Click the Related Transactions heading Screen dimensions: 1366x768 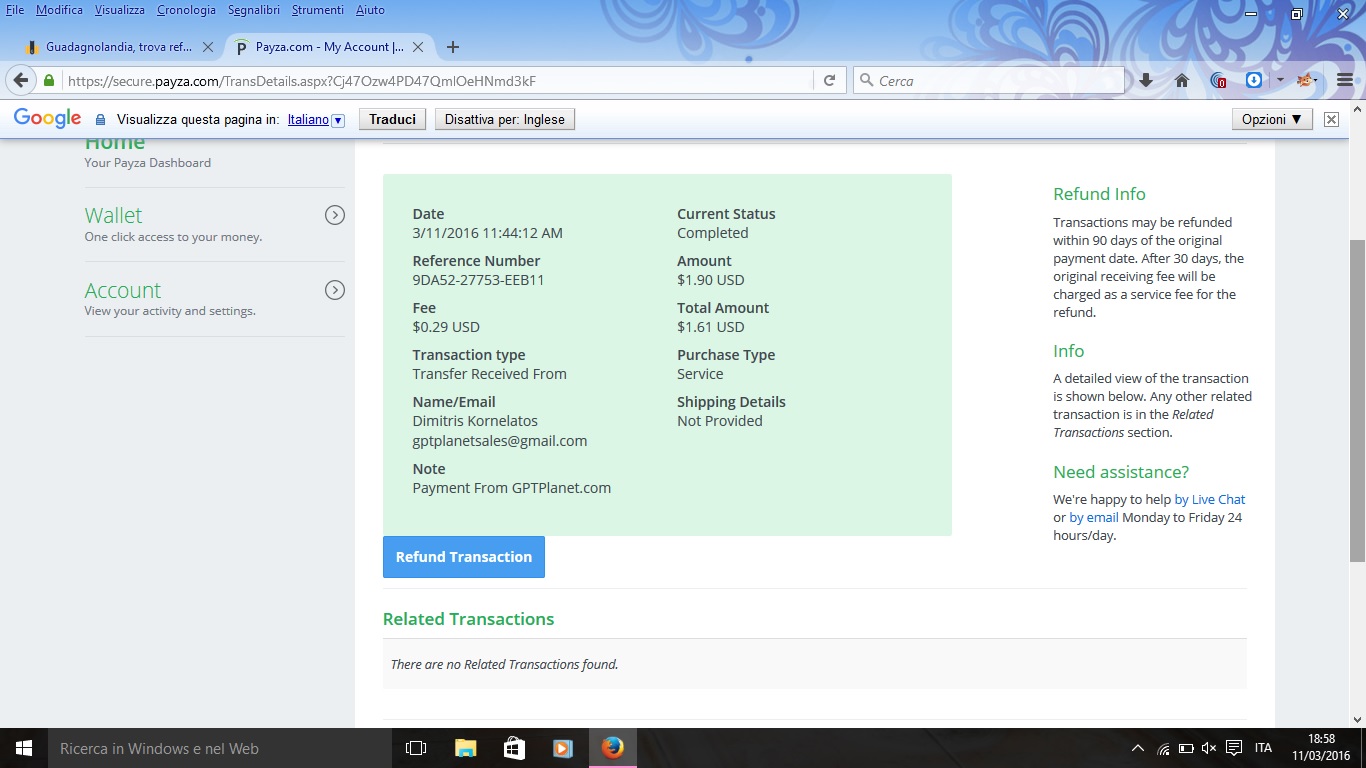click(468, 619)
